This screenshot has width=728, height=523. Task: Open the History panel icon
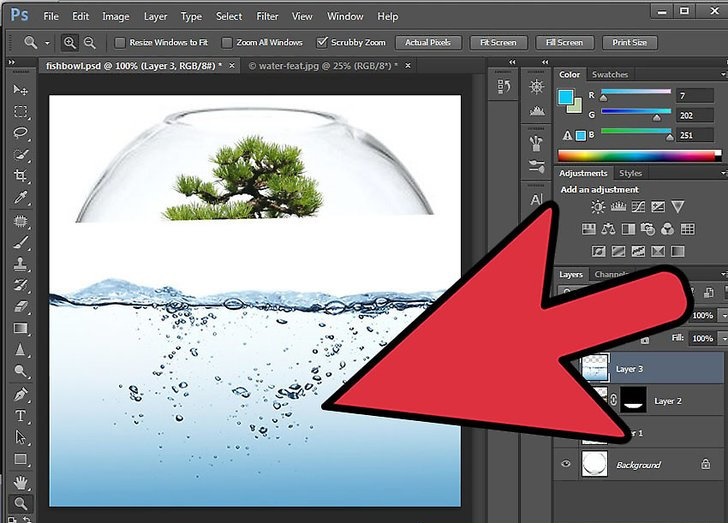tap(504, 86)
